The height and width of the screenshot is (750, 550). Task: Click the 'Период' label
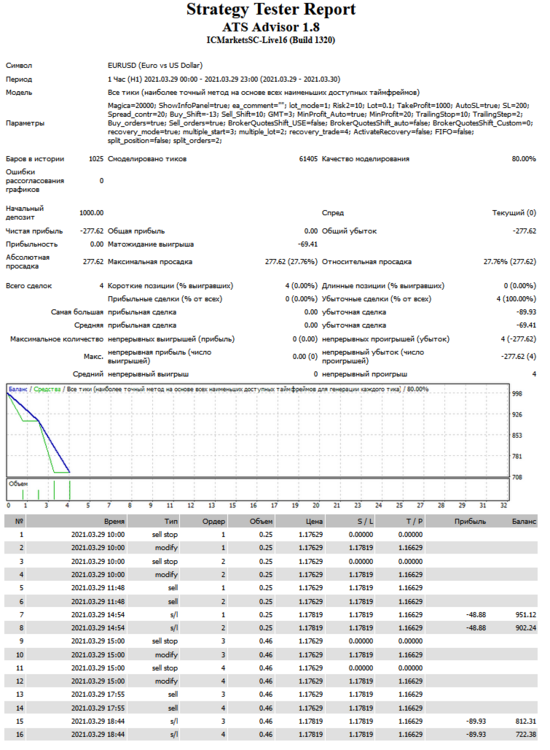(19, 79)
